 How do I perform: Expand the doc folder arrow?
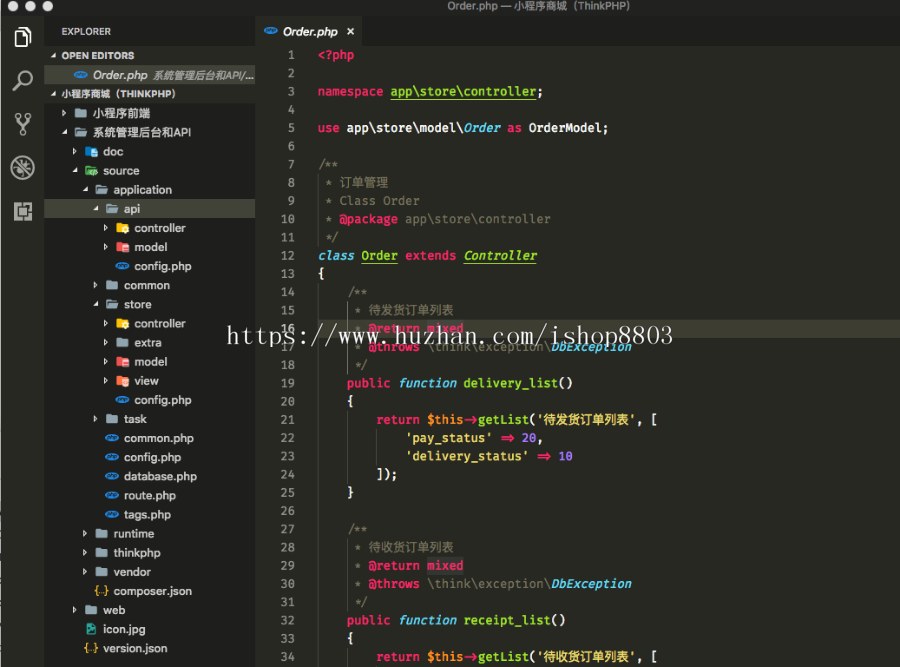tap(74, 152)
